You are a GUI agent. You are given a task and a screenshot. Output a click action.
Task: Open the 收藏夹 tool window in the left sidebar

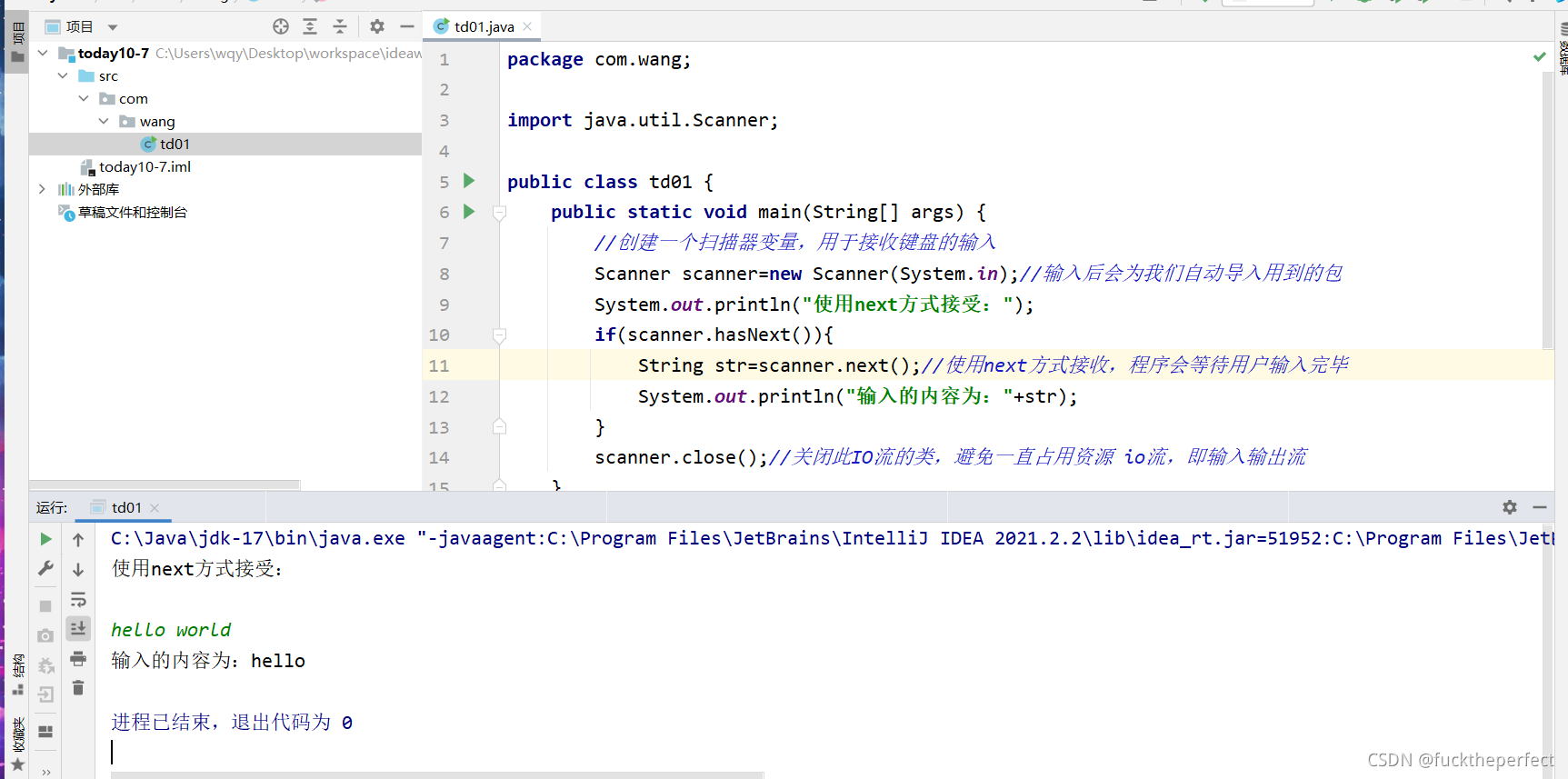17,744
